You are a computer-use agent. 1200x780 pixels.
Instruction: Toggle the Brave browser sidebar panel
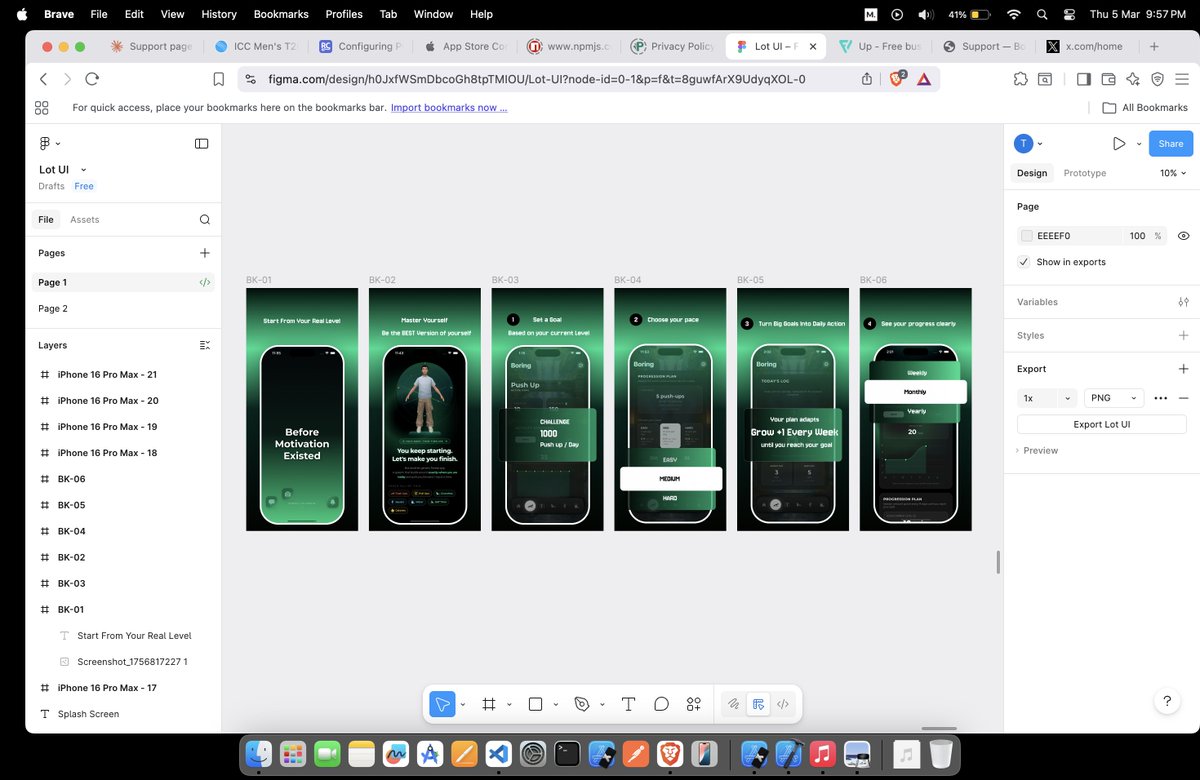pos(1083,79)
